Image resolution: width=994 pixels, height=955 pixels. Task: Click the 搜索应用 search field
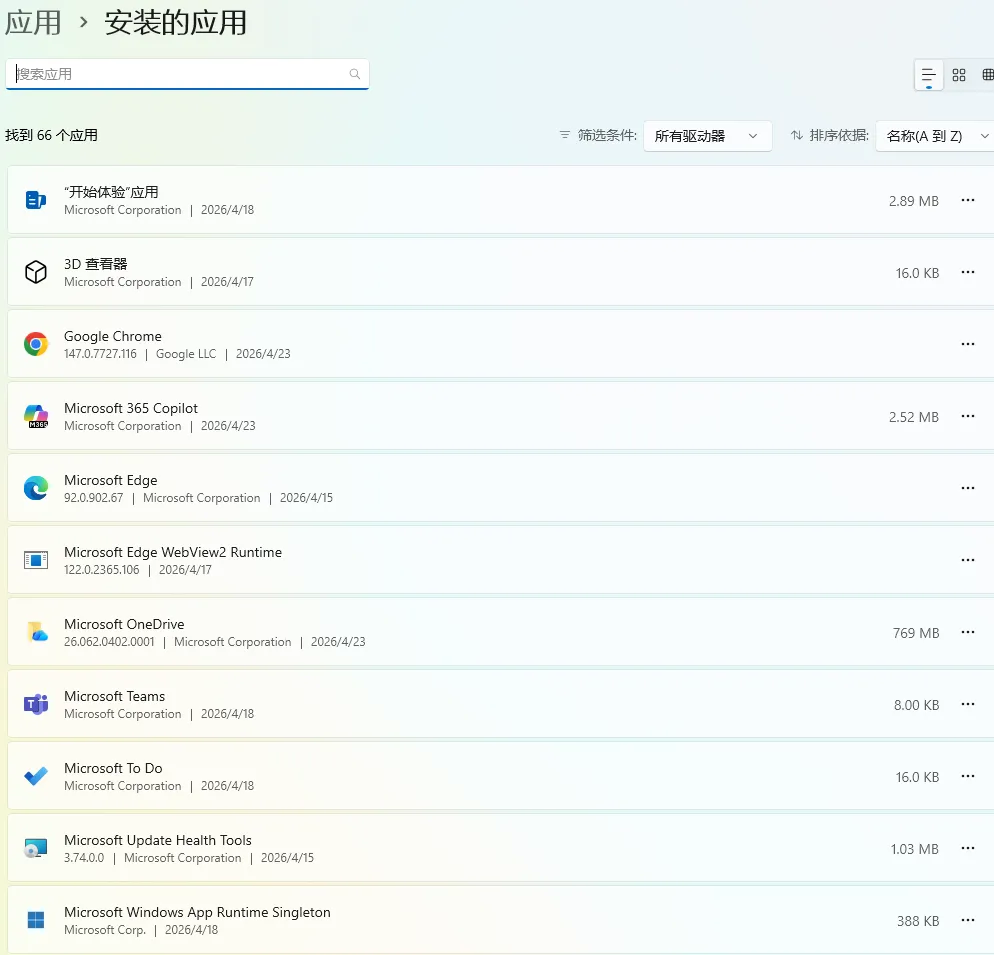187,74
